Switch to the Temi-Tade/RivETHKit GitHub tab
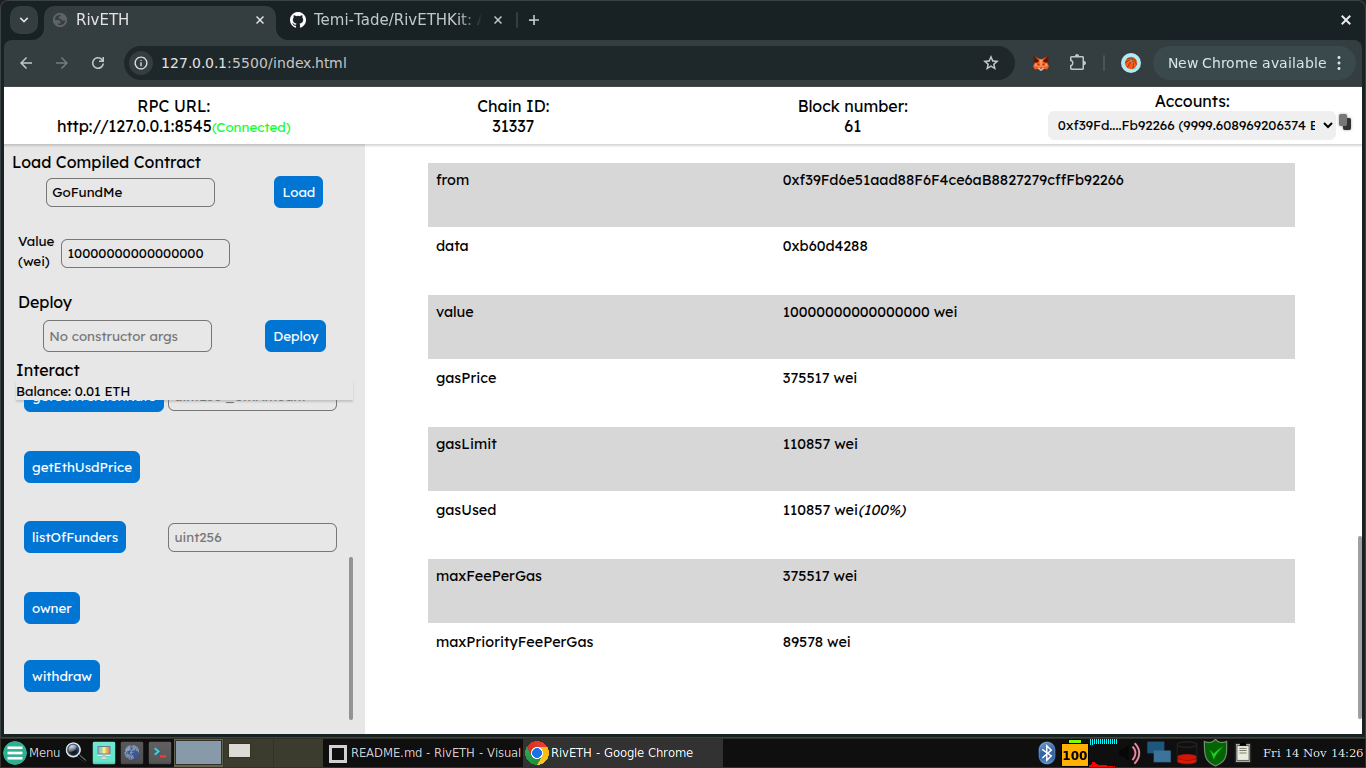Screen dimensions: 1366x768 click(x=388, y=19)
